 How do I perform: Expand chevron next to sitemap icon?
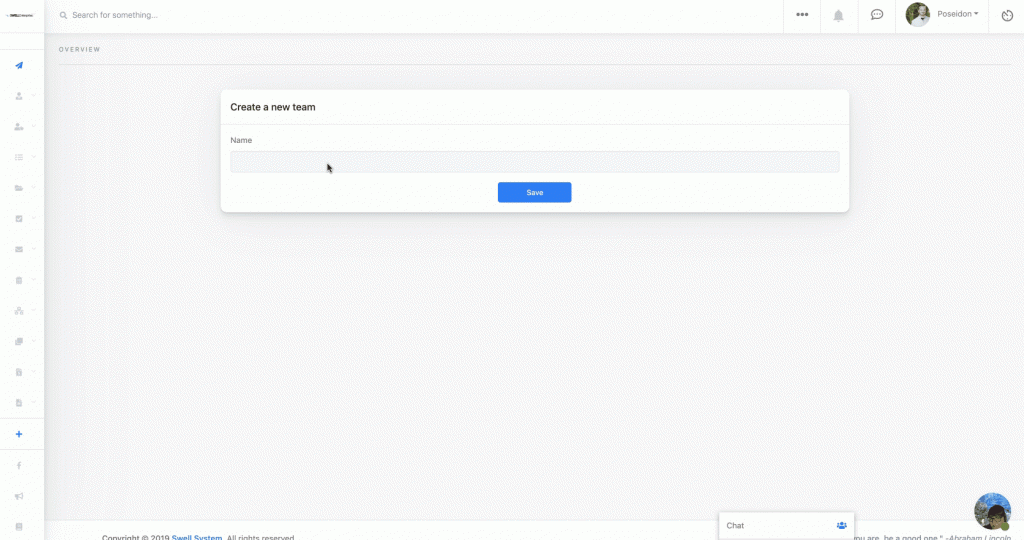click(34, 310)
